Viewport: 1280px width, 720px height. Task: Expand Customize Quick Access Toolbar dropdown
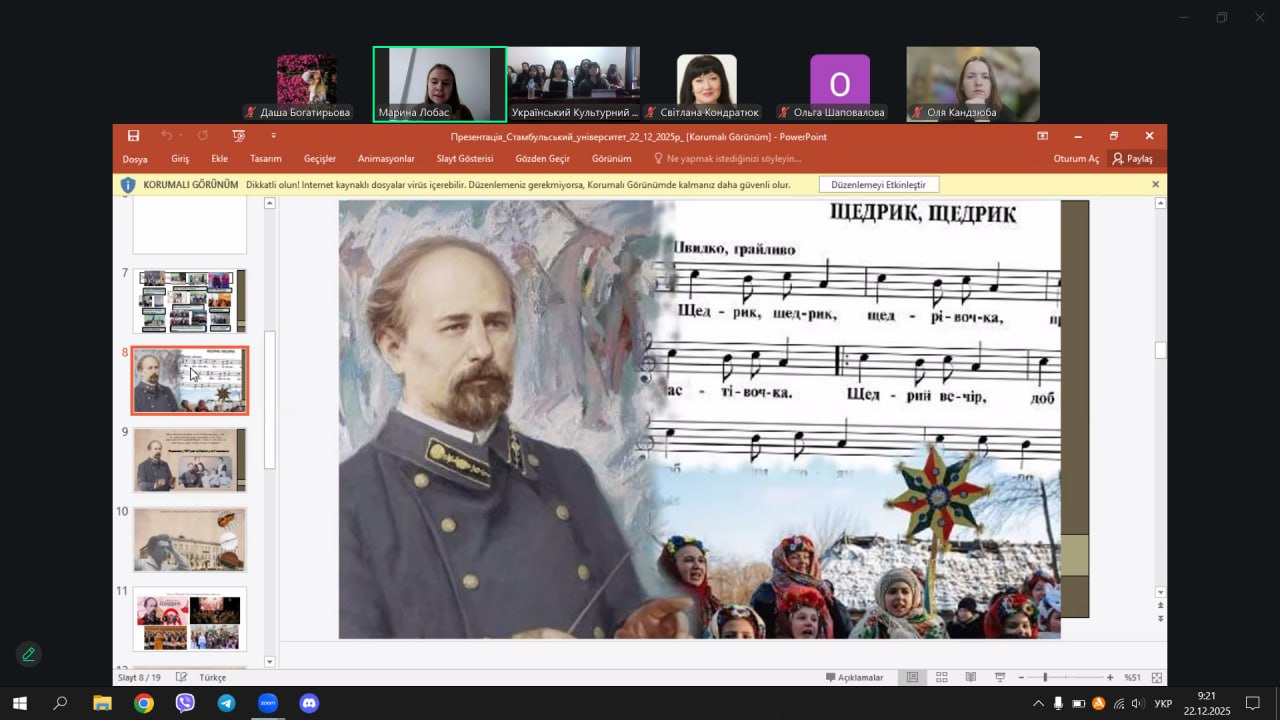click(x=273, y=136)
